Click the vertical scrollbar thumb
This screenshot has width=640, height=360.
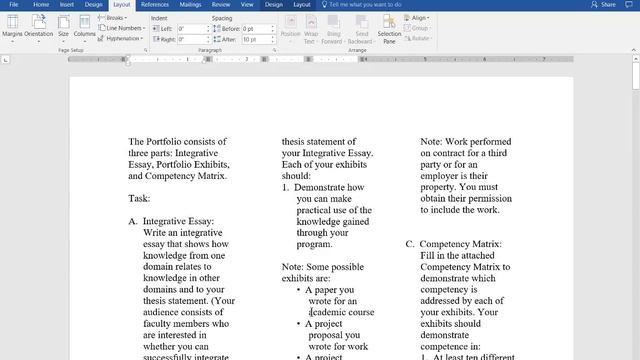636,76
